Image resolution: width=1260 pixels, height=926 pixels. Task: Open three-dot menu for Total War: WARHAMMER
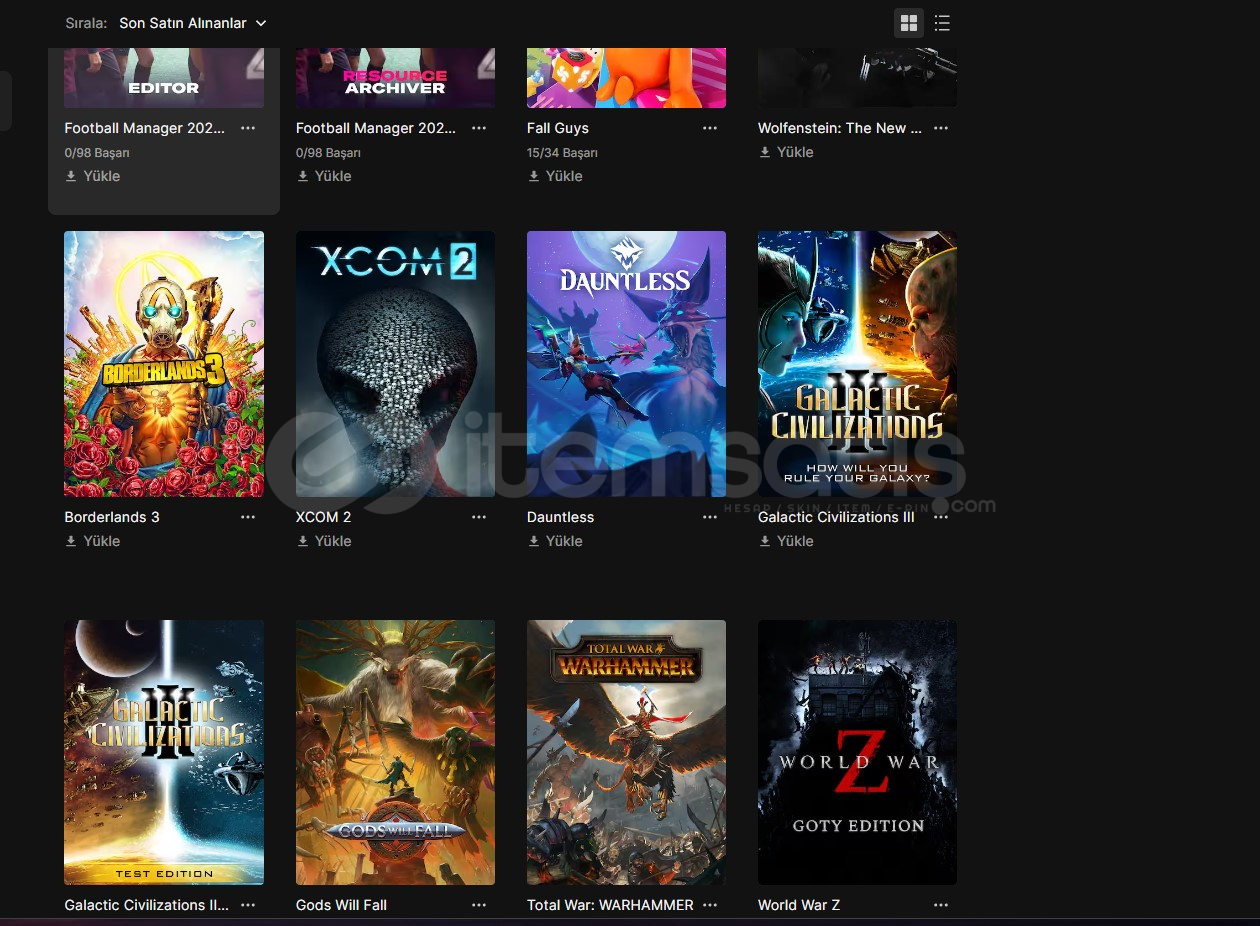[x=710, y=905]
